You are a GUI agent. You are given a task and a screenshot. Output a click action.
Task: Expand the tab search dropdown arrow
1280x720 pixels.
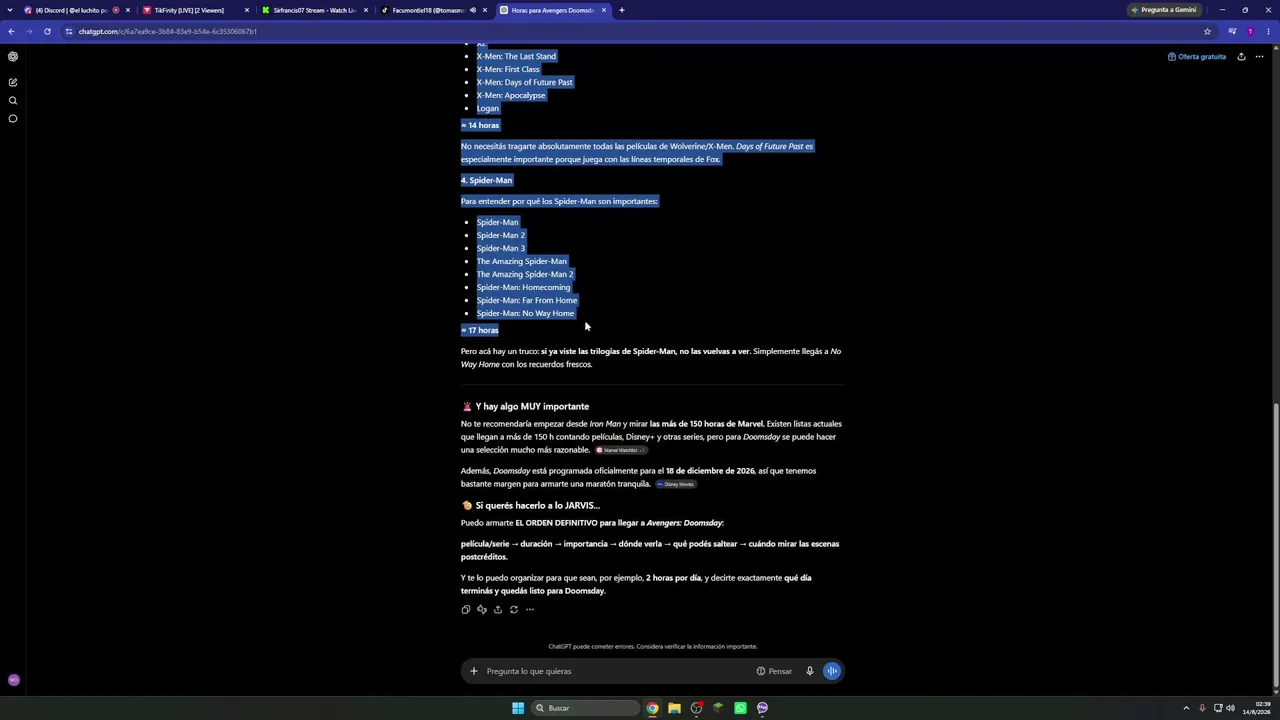click(11, 10)
